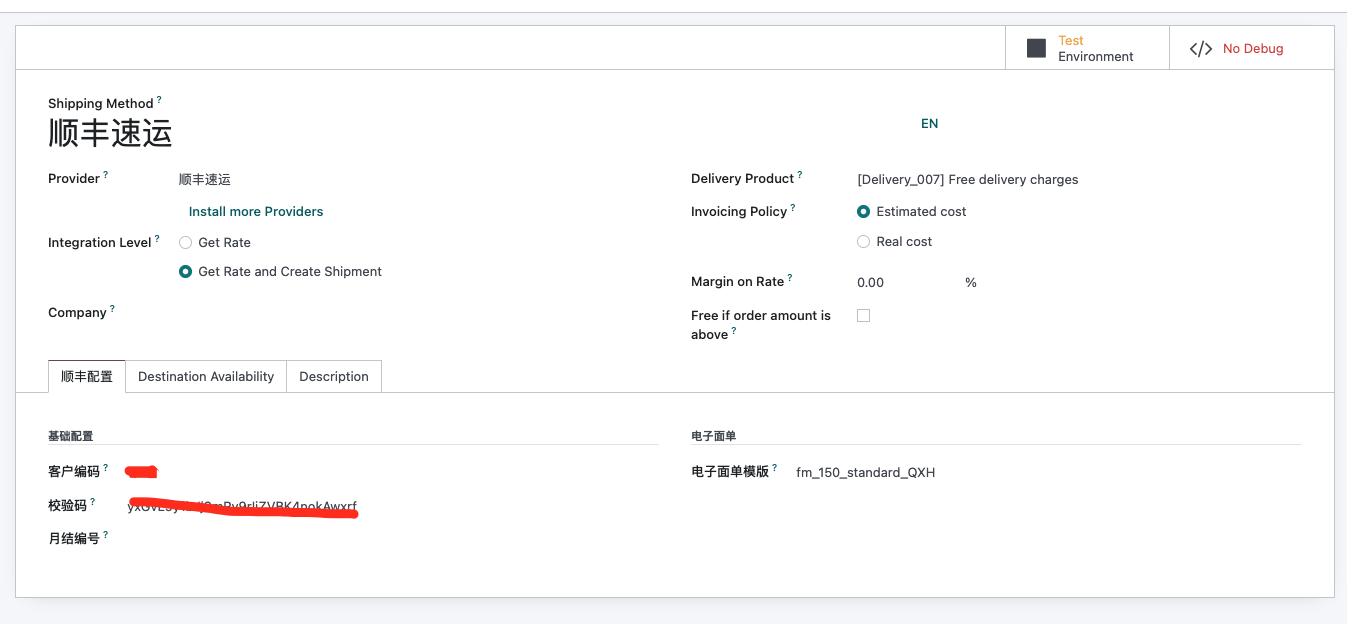Click the Invoicing Policy label
This screenshot has height=624, width=1347.
(x=739, y=212)
